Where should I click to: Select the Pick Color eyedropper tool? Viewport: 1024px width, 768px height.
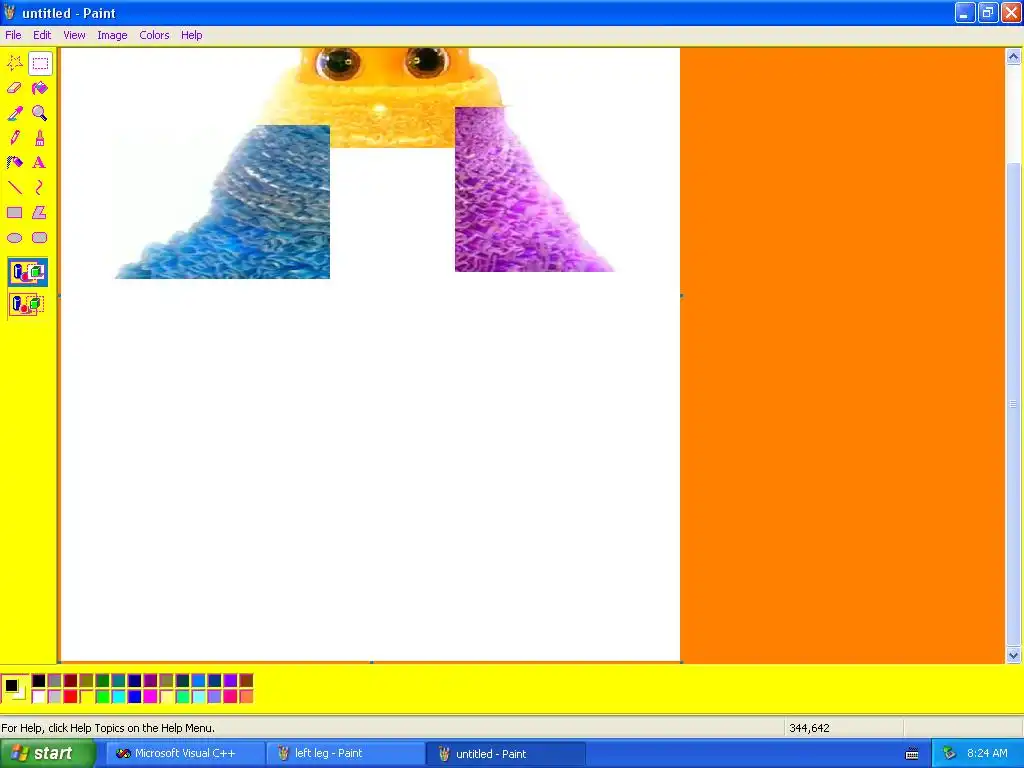tap(14, 113)
